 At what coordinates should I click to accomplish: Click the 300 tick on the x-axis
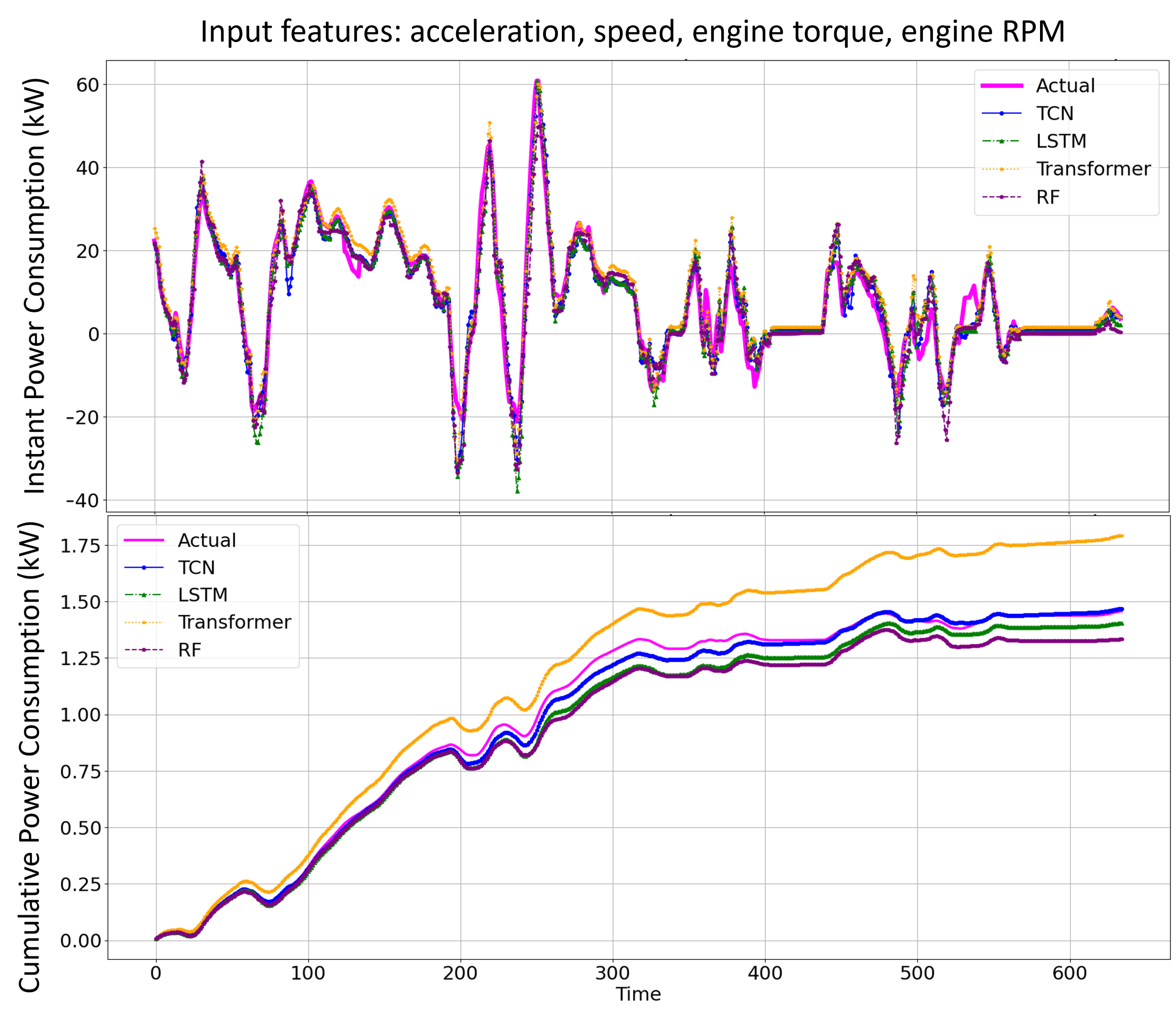tap(612, 973)
